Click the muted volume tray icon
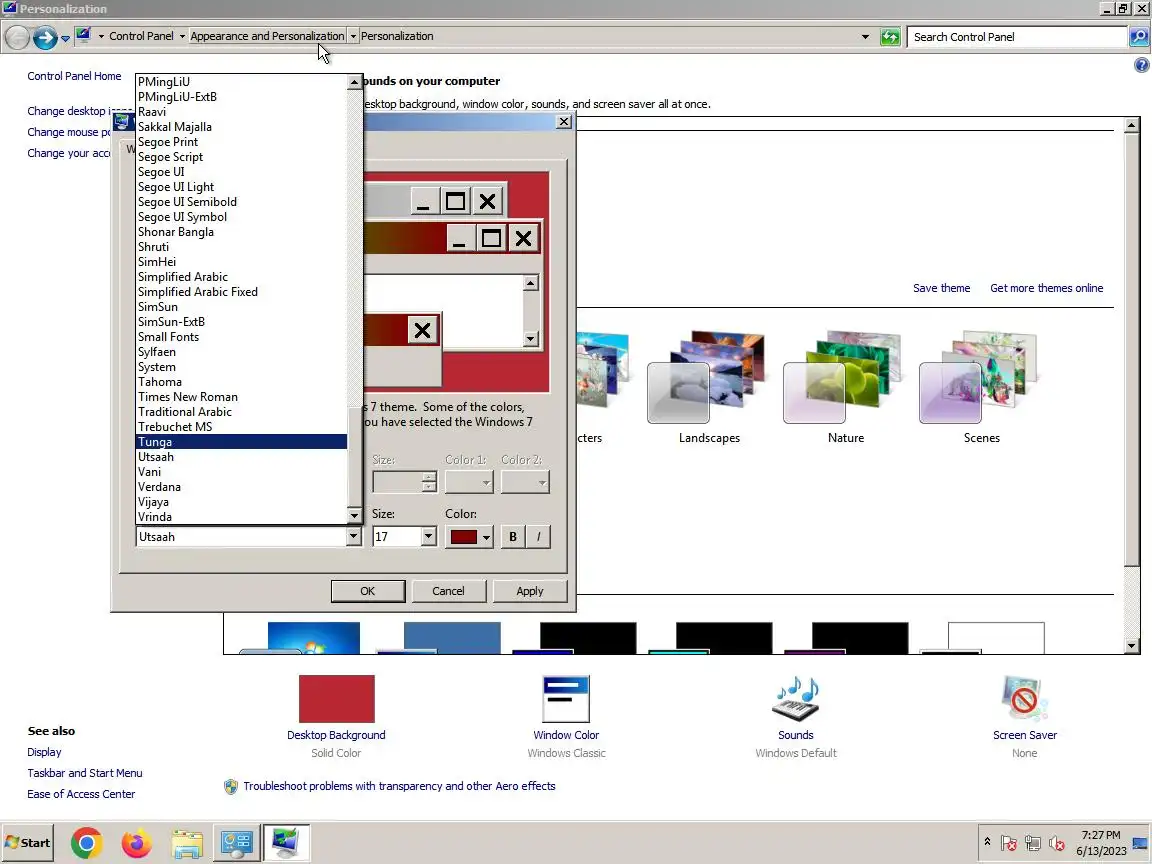Image resolution: width=1152 pixels, height=864 pixels. pyautogui.click(x=1057, y=843)
